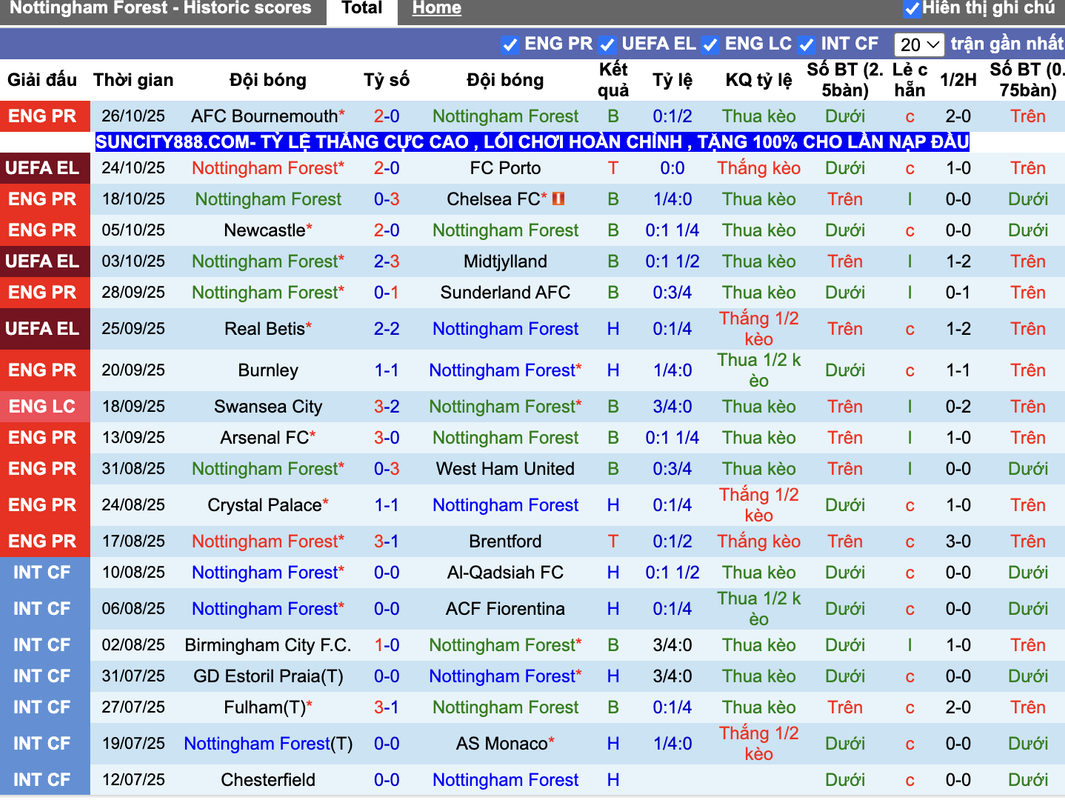Open Al-Qadsiah FC team link
1065x800 pixels.
click(x=505, y=572)
